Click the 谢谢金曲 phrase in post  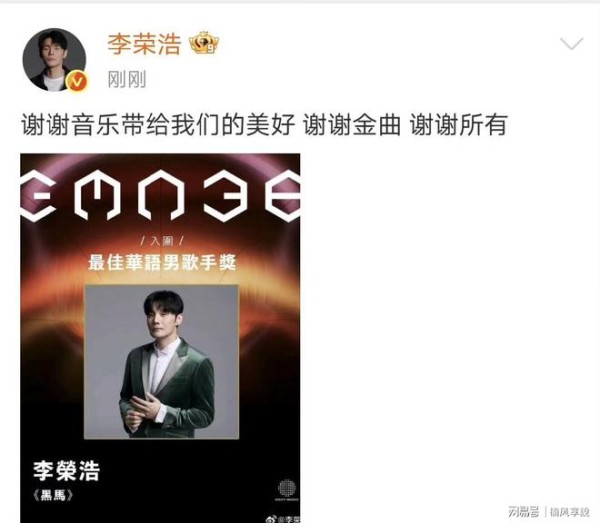click(x=352, y=125)
